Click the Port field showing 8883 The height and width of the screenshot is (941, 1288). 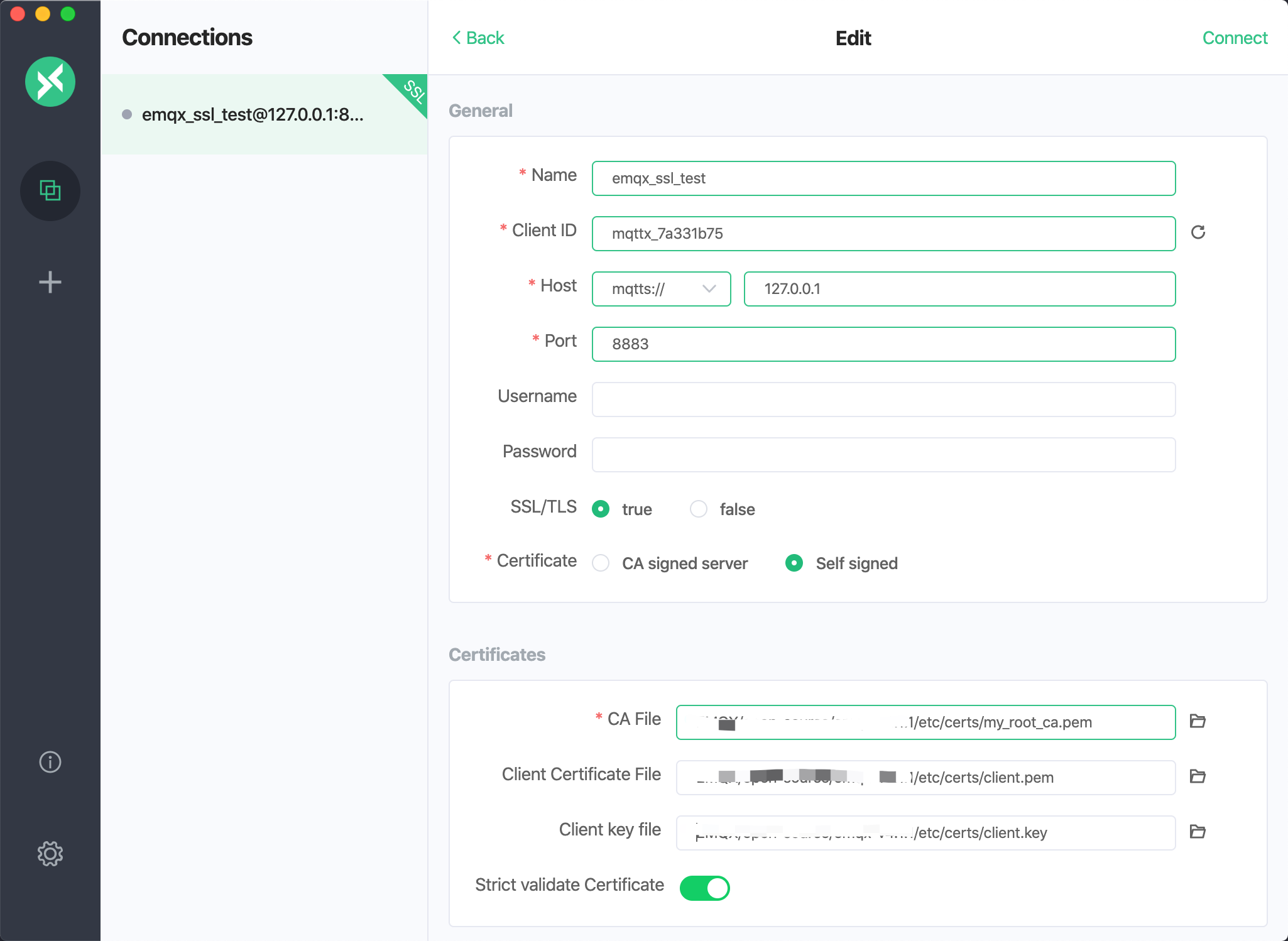[883, 344]
